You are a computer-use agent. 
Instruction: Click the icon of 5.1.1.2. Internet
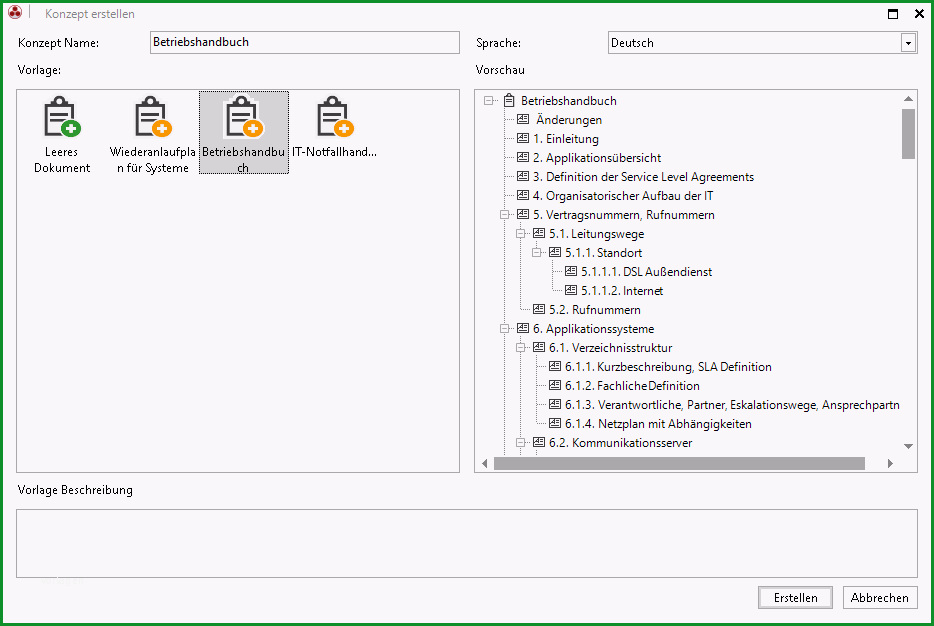(571, 291)
